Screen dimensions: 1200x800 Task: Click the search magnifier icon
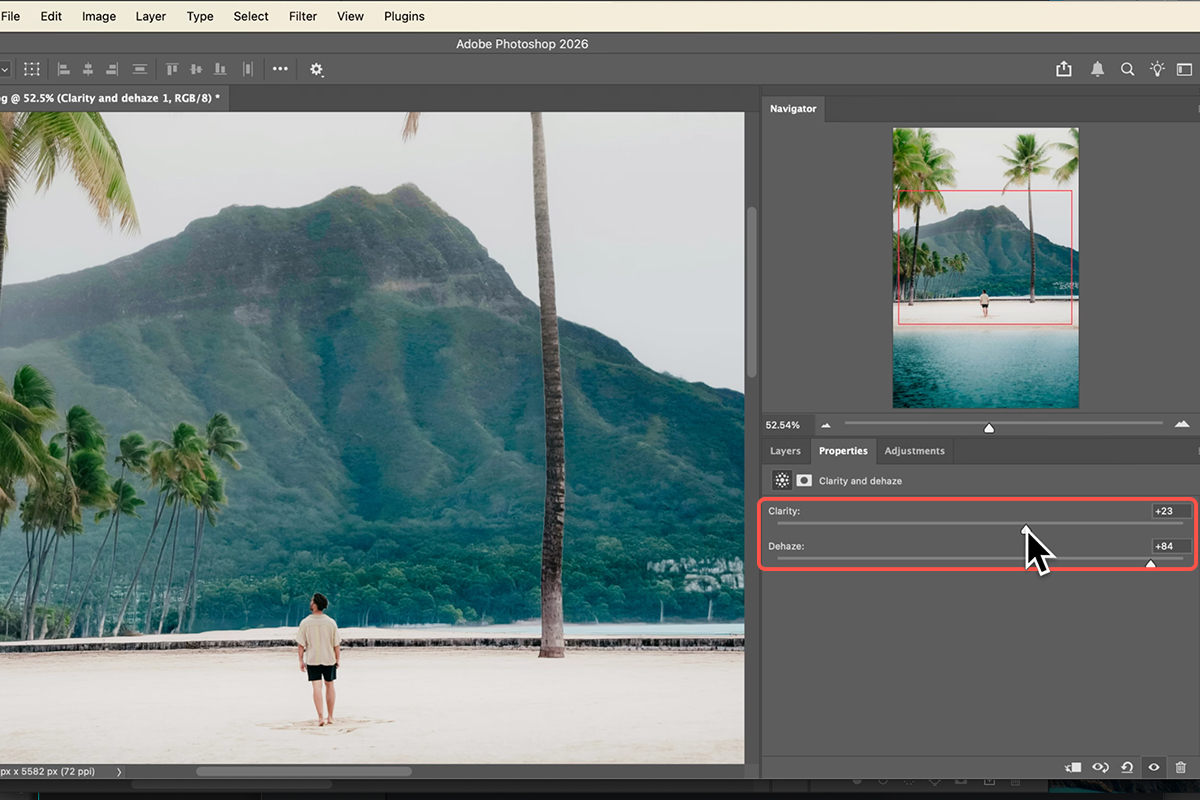tap(1127, 69)
